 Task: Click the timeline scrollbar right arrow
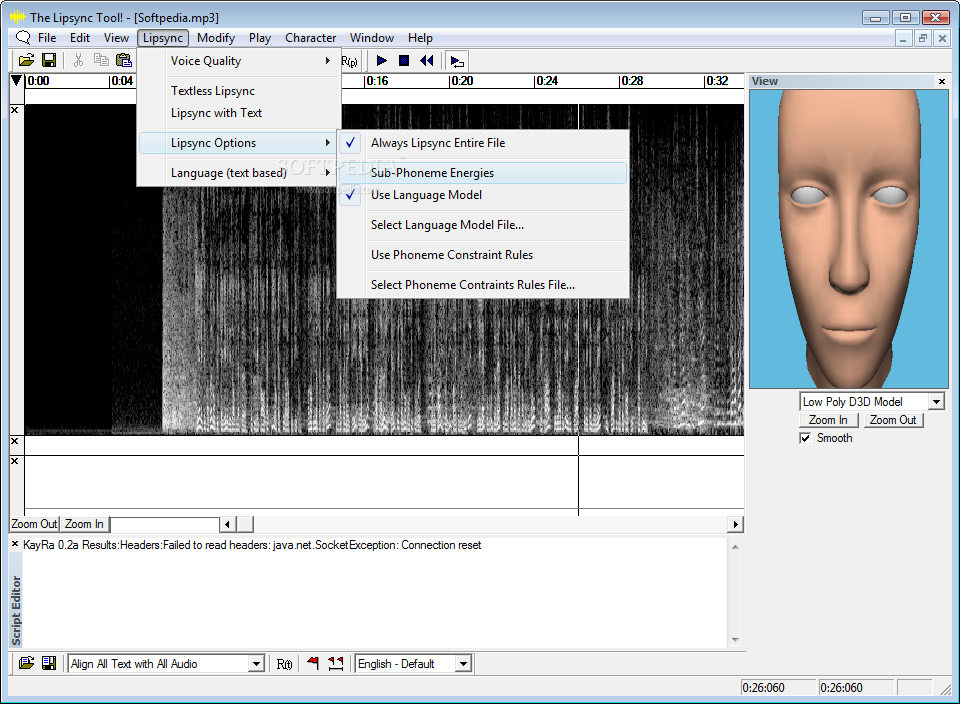[736, 524]
